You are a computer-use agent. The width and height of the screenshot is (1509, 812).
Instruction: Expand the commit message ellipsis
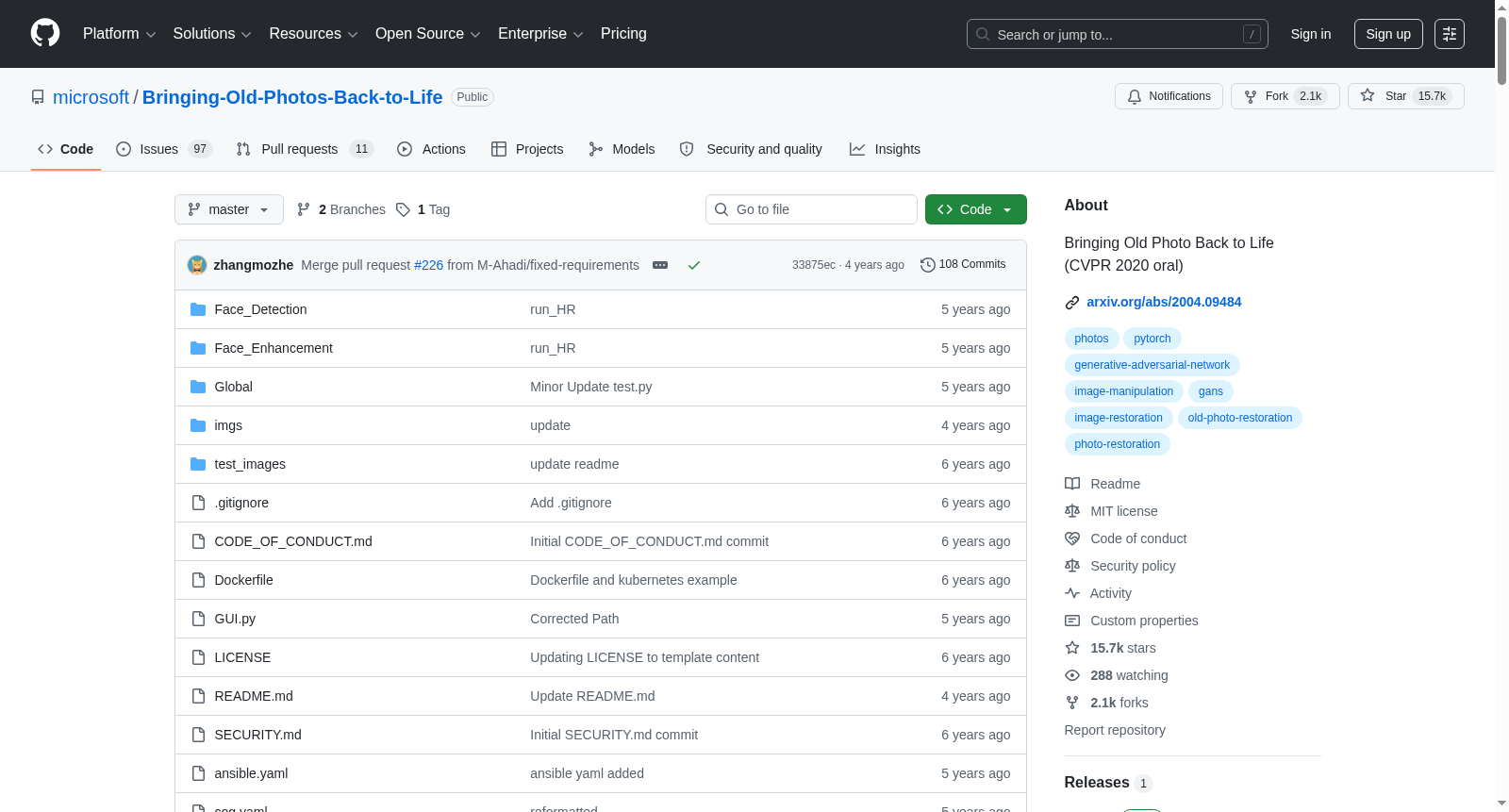660,265
